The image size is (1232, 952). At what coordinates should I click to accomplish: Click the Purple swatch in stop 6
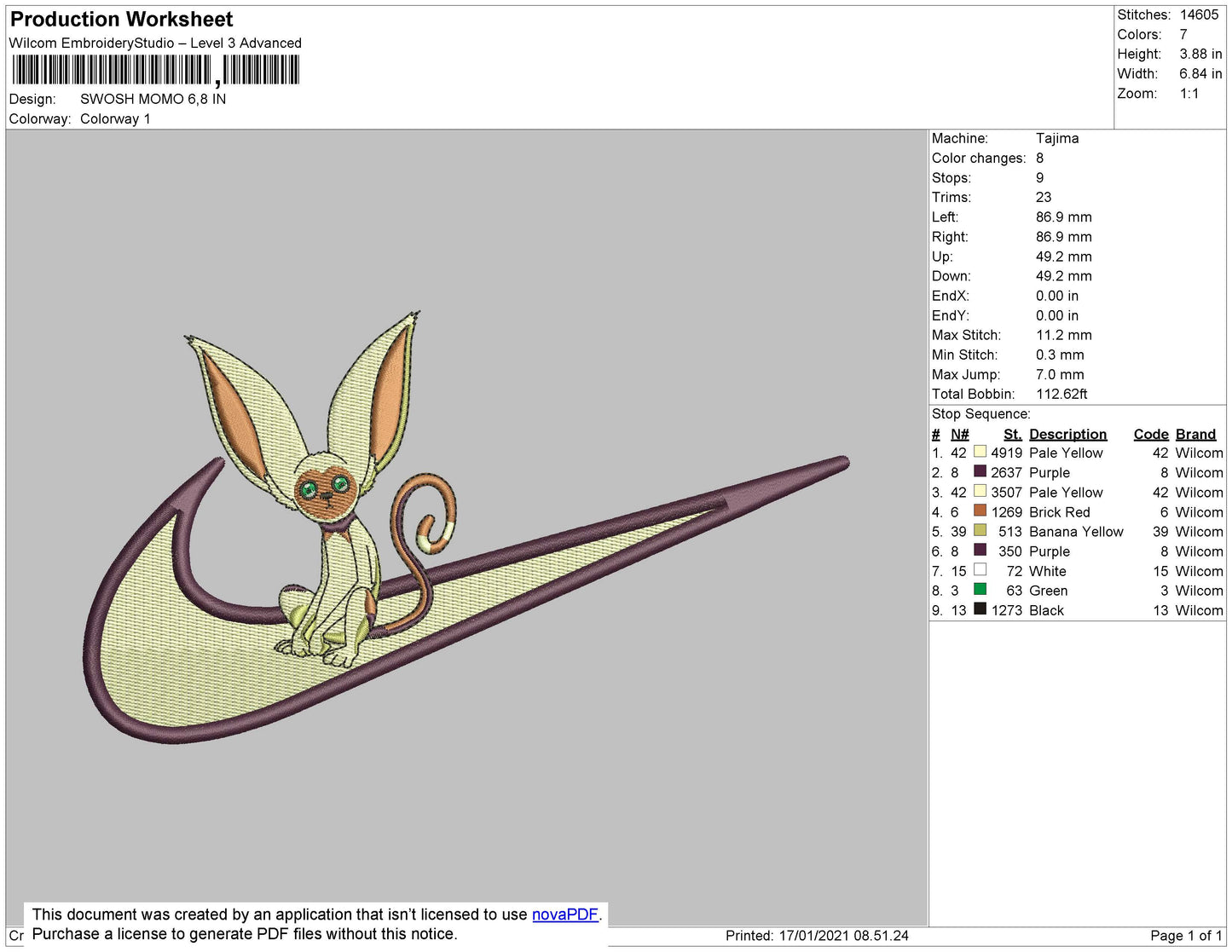(x=980, y=550)
